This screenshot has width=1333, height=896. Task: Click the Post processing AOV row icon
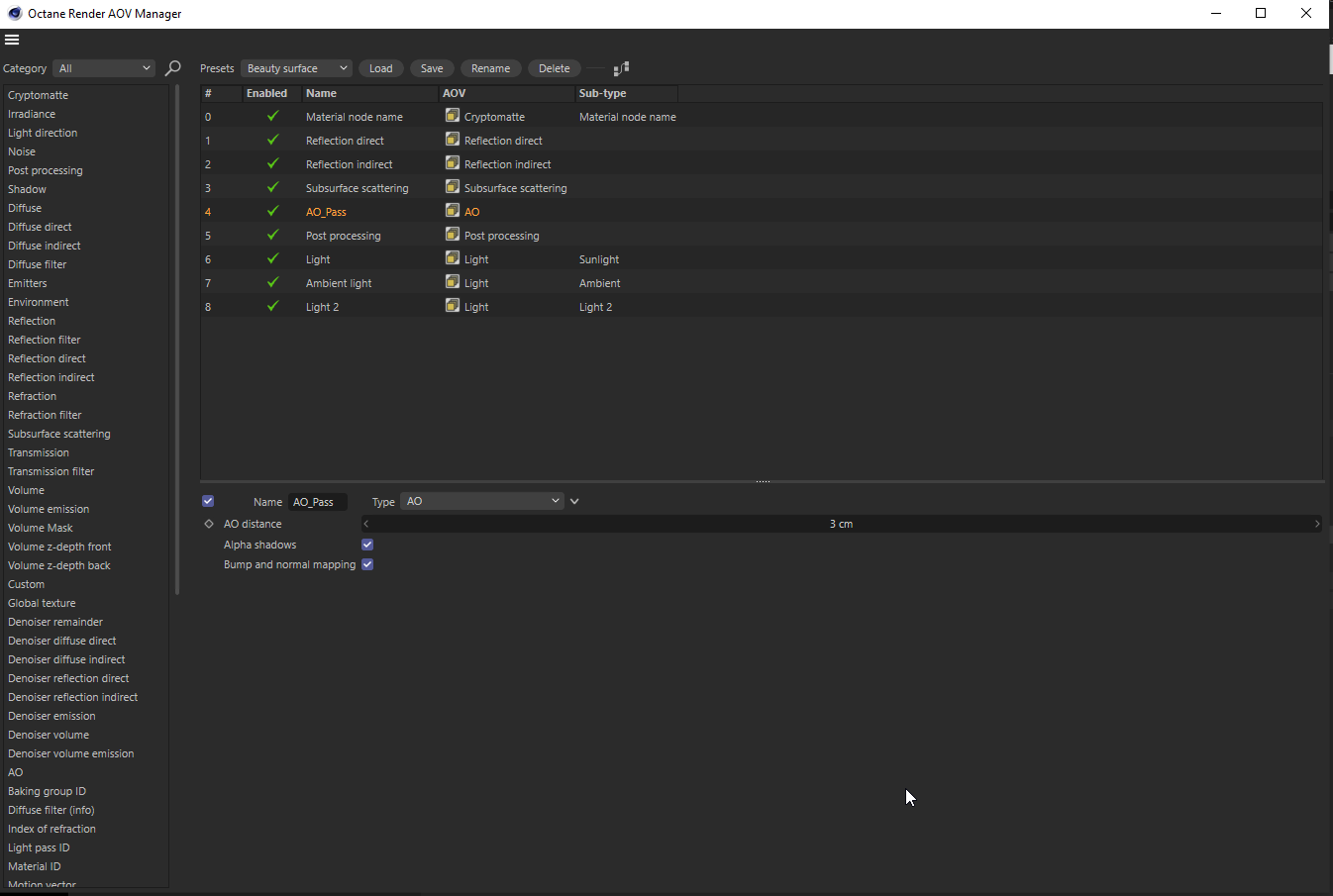click(453, 235)
